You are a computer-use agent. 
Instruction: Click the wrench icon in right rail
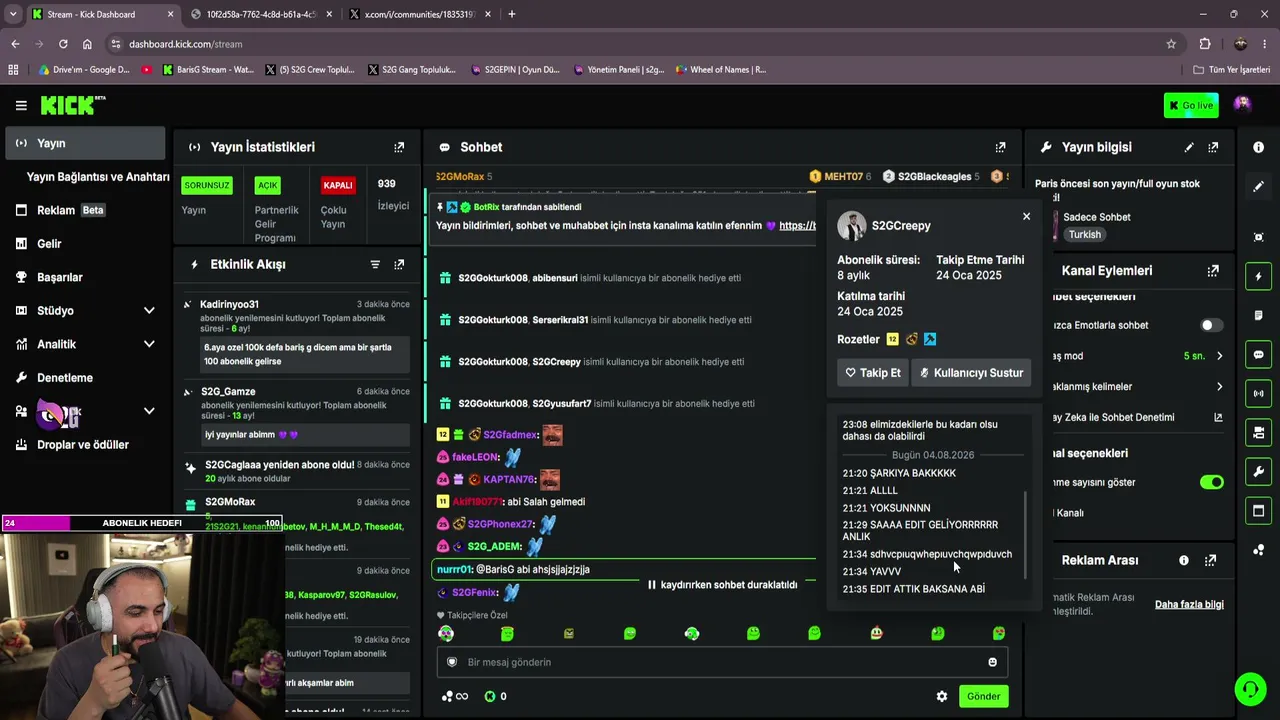click(1258, 472)
